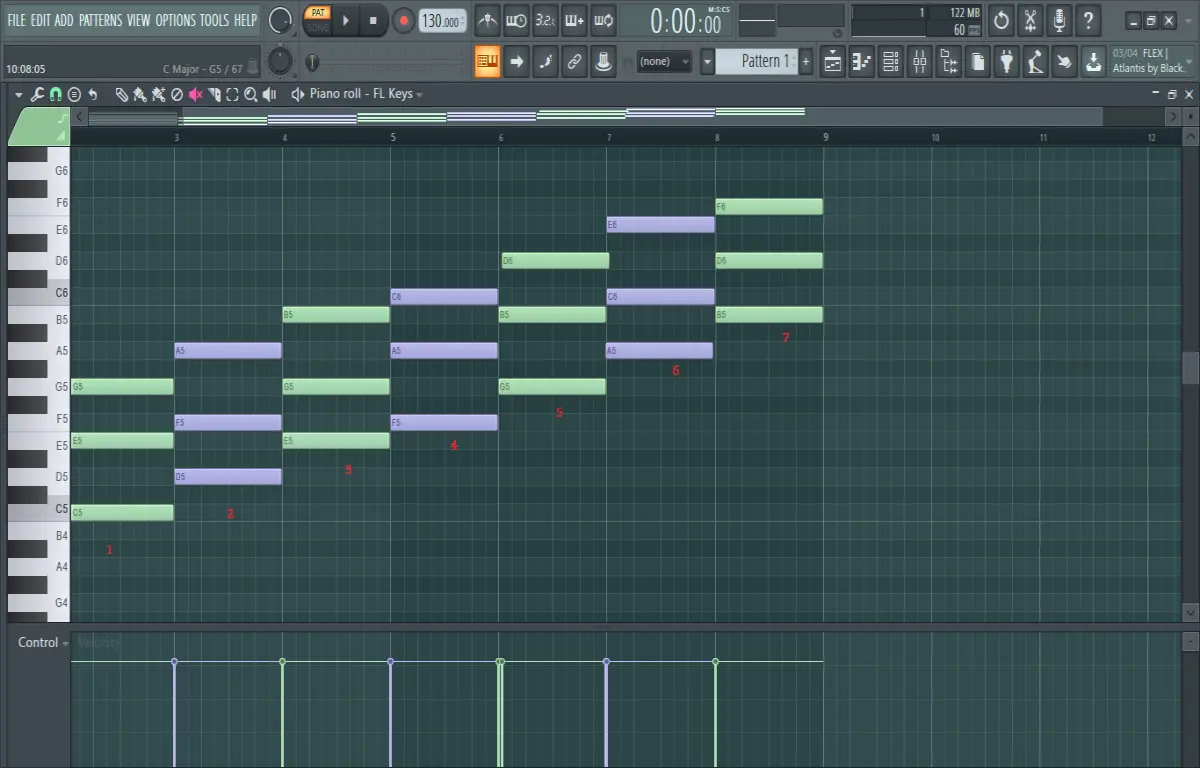Image resolution: width=1200 pixels, height=768 pixels.
Task: Open the Playlist view icon
Action: point(832,62)
